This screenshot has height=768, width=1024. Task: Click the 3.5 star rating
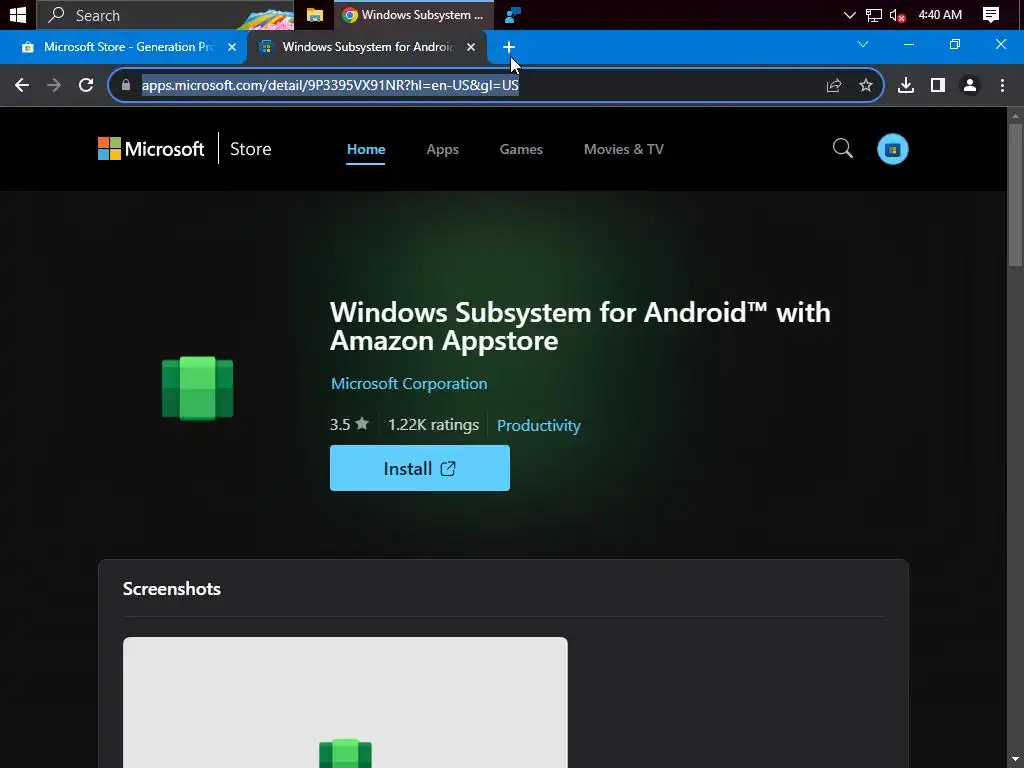(x=349, y=424)
